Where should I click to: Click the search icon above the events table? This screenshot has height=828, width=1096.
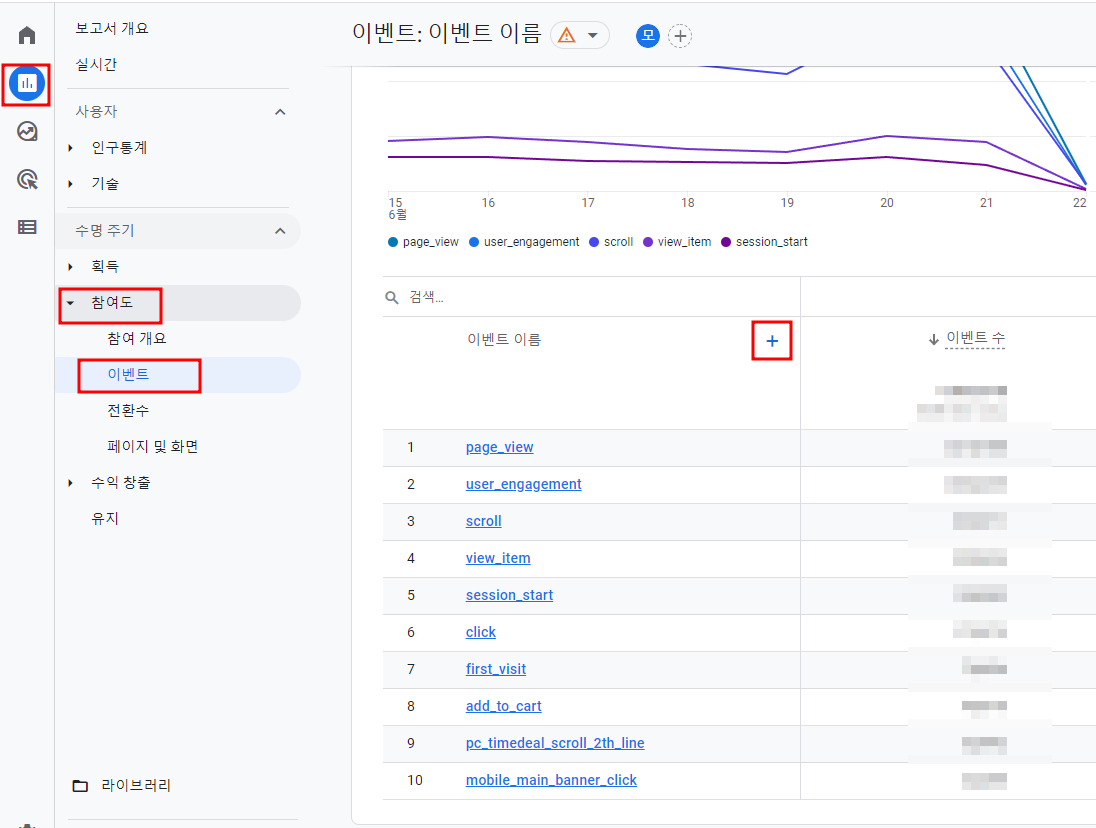coord(395,296)
